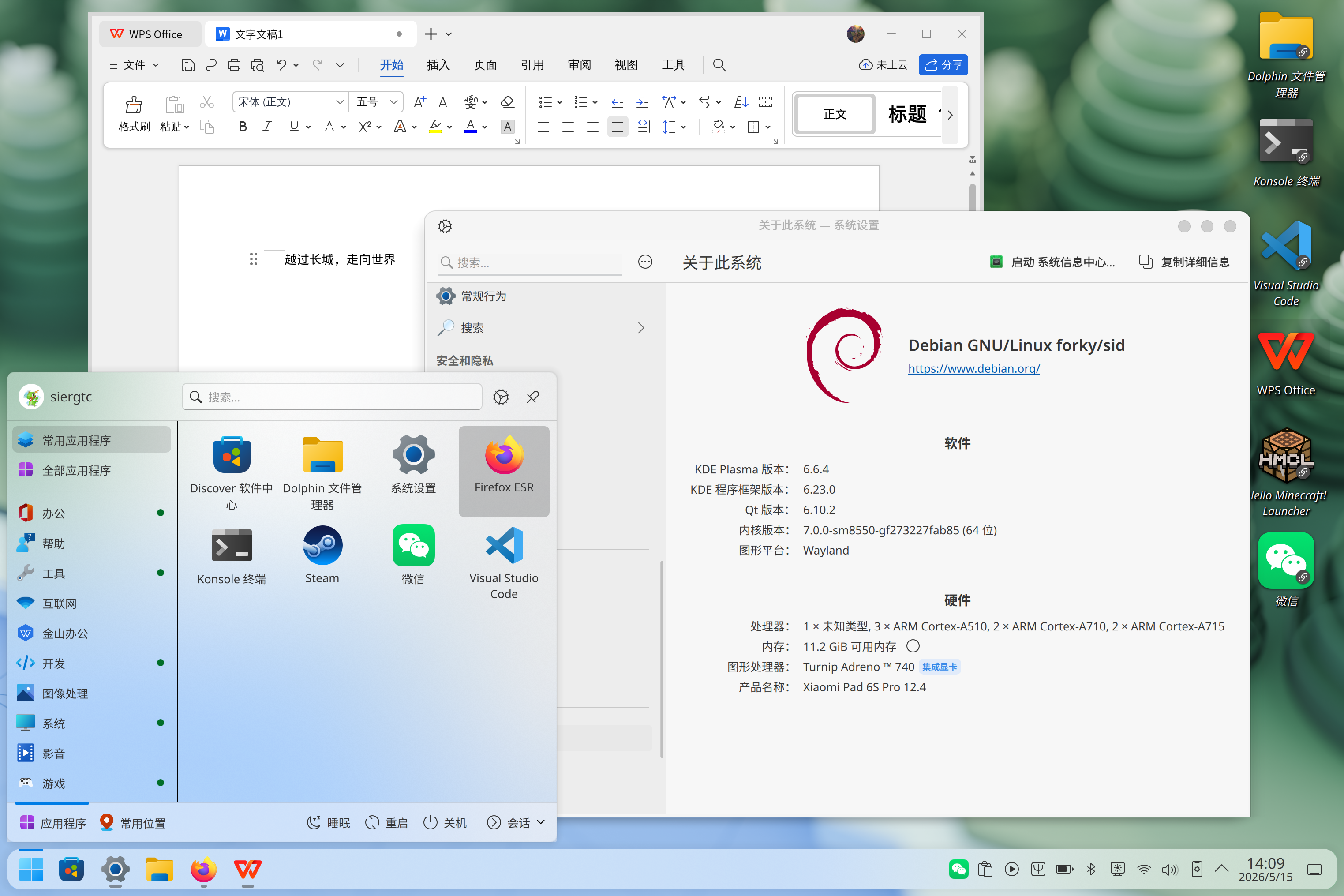The image size is (1344, 896).
Task: Toggle italic formatting in WPS
Action: 267,127
